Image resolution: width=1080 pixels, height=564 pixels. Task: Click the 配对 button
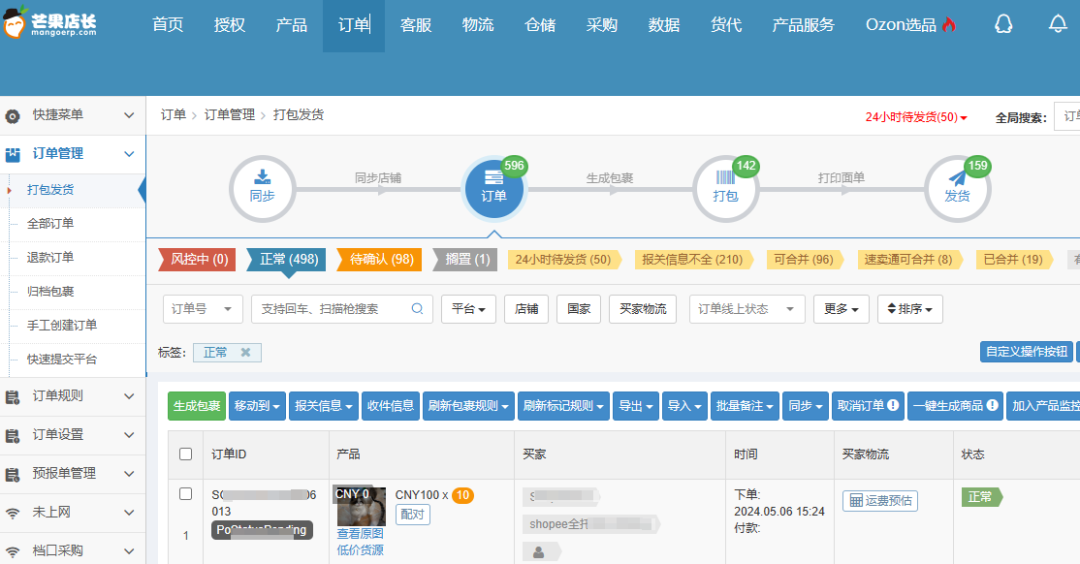tap(413, 514)
